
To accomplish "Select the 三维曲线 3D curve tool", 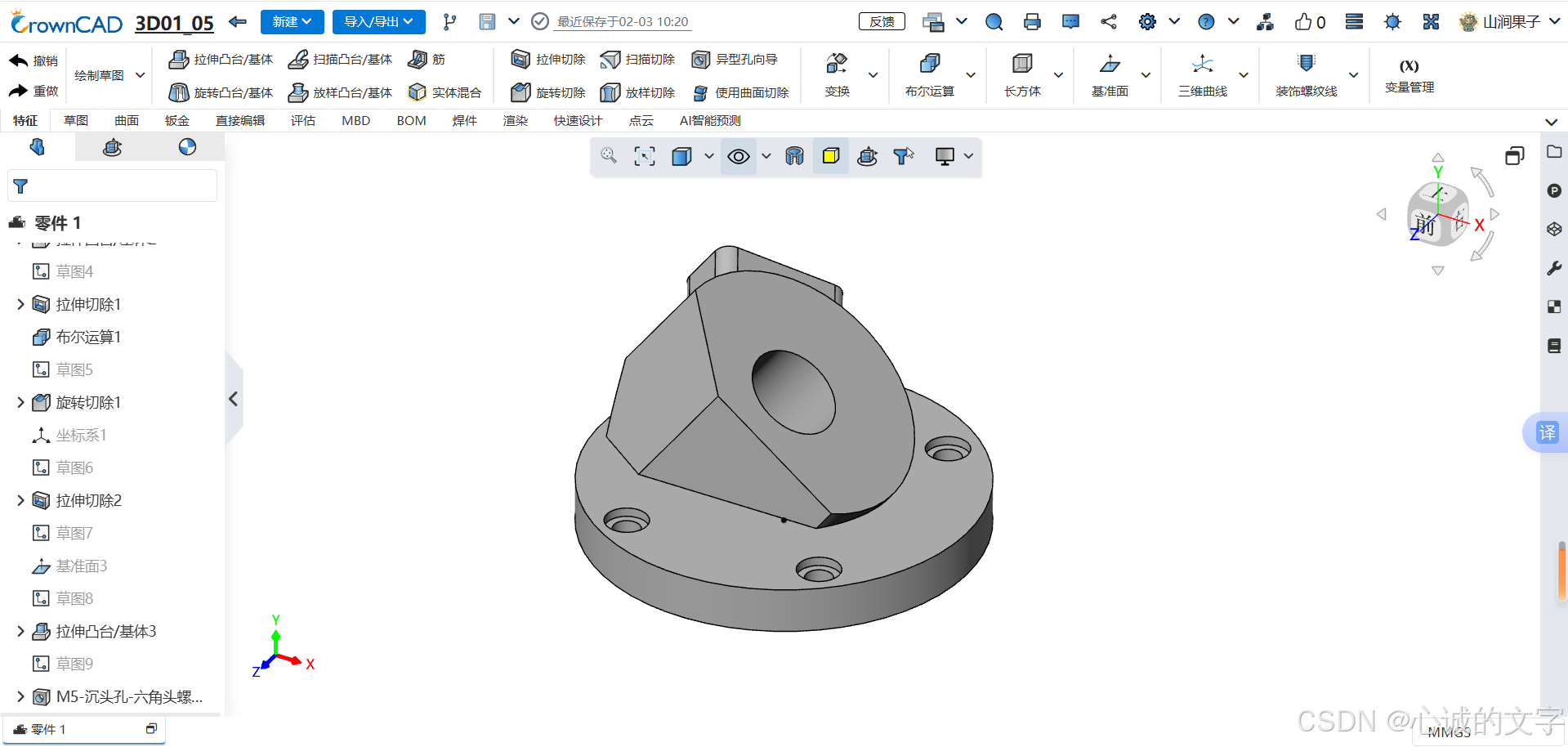I will click(1202, 75).
